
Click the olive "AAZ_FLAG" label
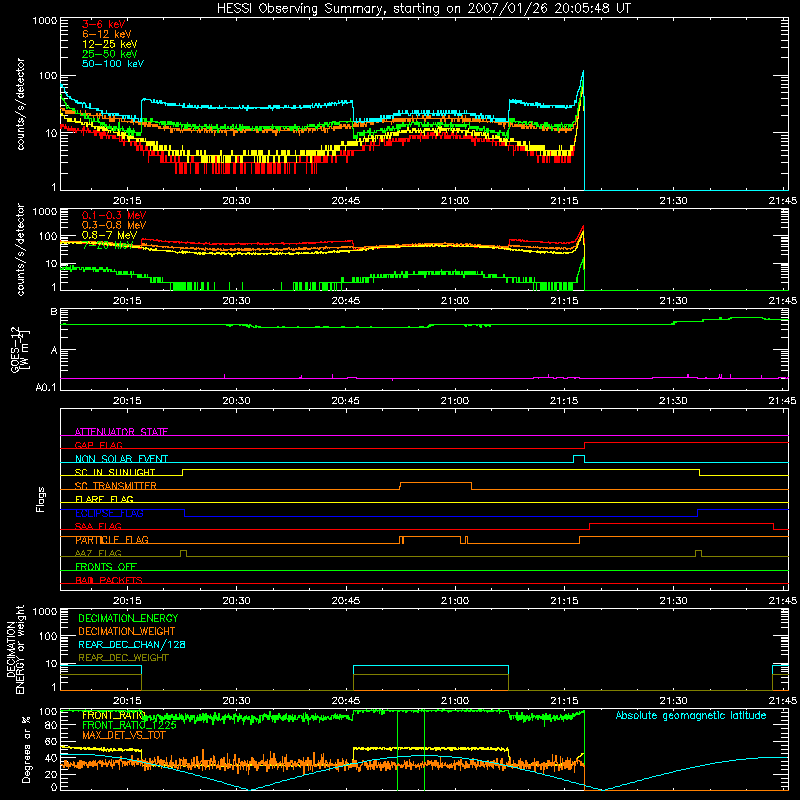coord(98,553)
